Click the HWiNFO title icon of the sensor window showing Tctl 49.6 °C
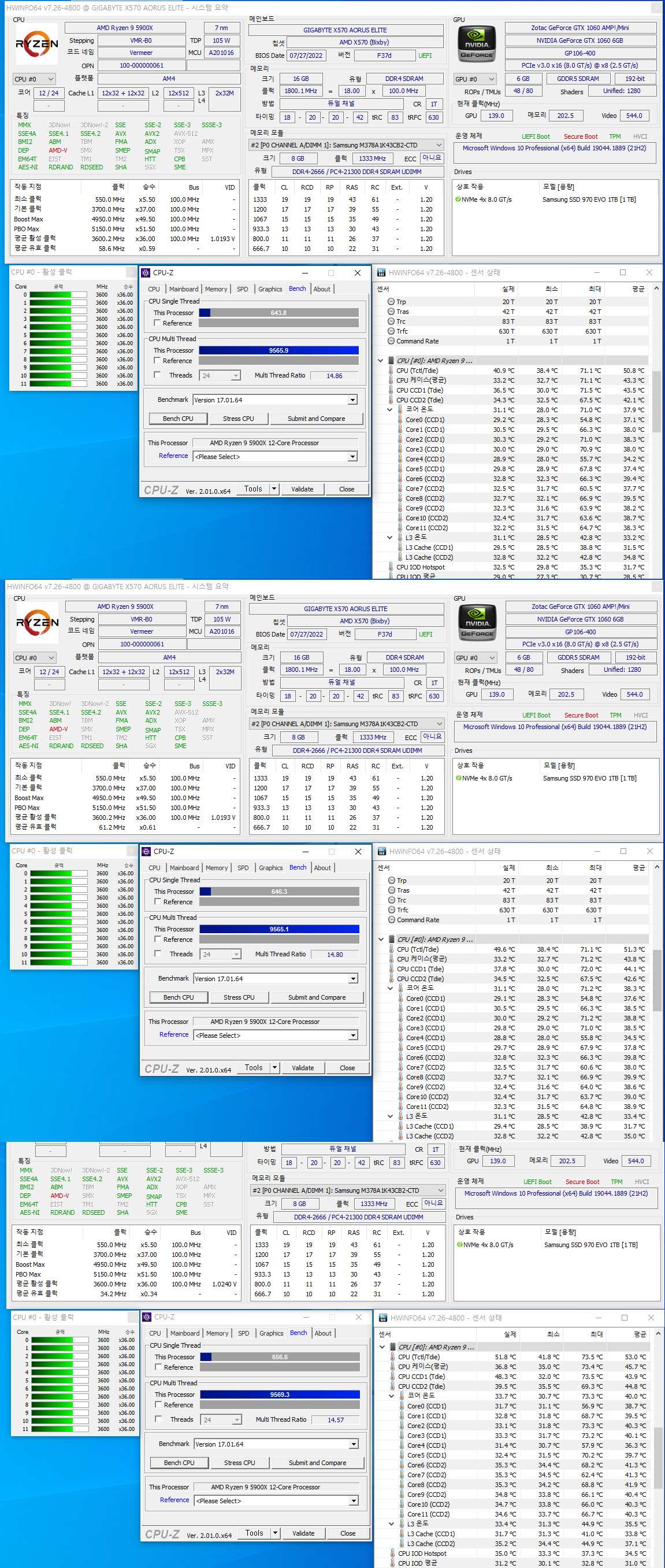 click(x=382, y=852)
